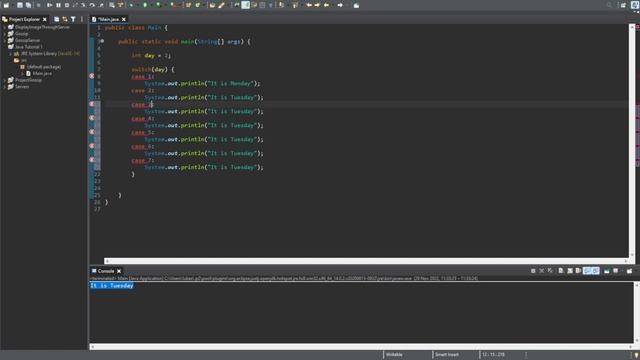The height and width of the screenshot is (360, 640).
Task: Click the Console vertical scrollbar
Action: [x=636, y=312]
